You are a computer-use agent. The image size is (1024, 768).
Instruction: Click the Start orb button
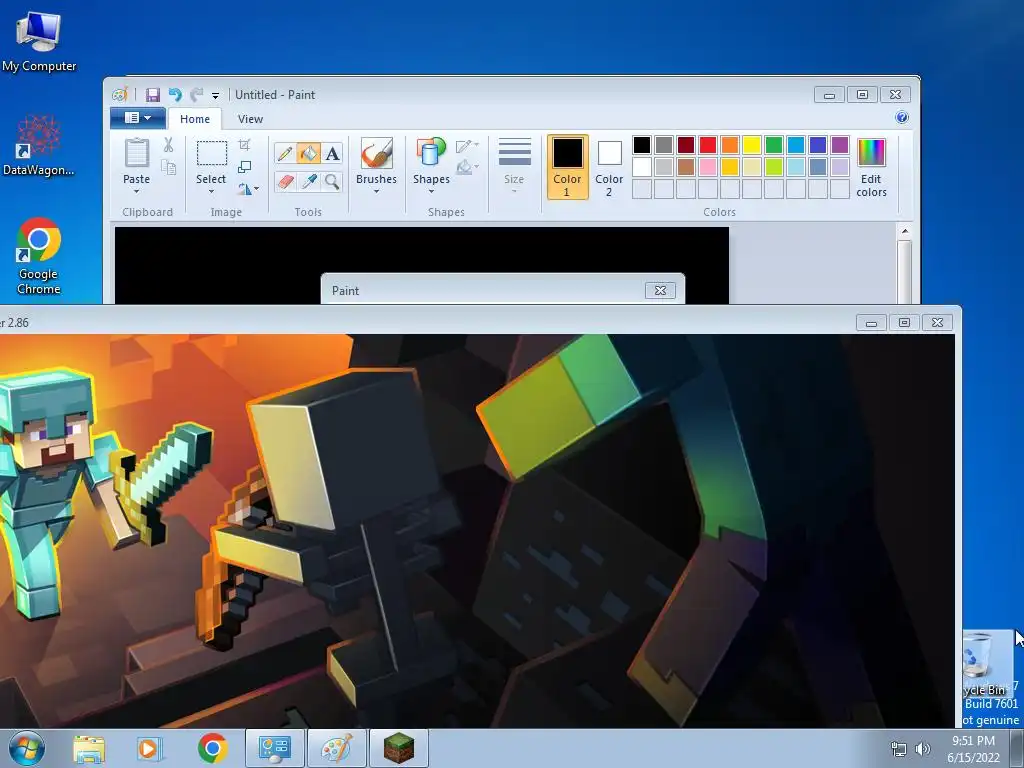pyautogui.click(x=27, y=748)
